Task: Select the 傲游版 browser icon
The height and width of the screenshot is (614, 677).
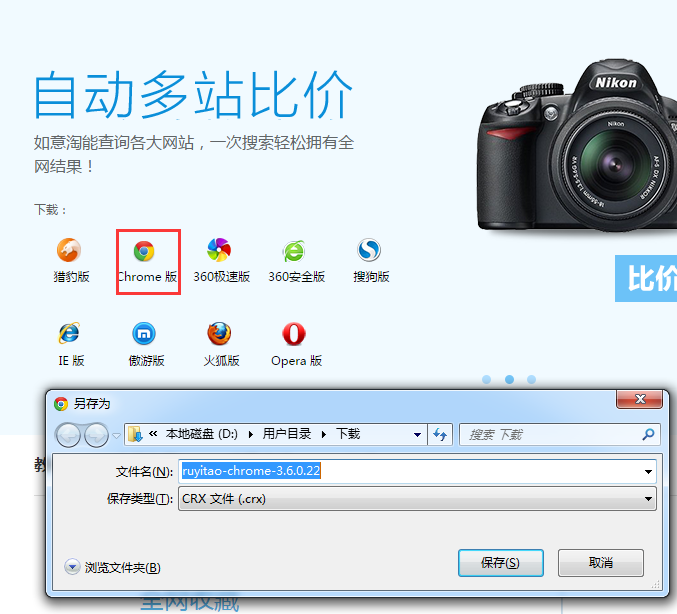Action: [145, 334]
